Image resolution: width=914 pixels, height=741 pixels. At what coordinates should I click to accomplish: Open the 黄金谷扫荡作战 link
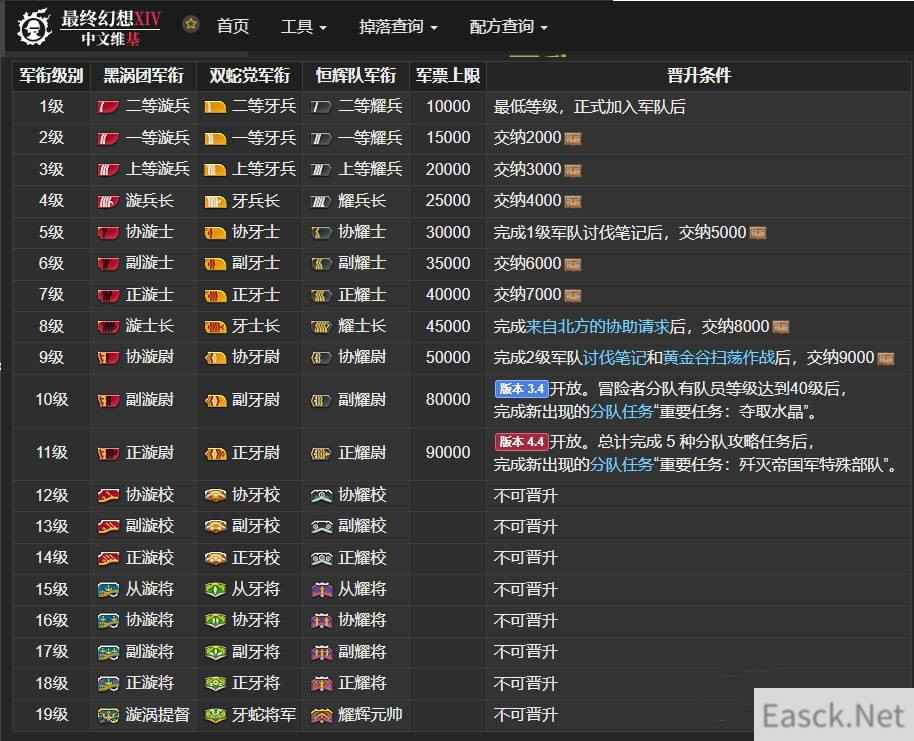(719, 357)
